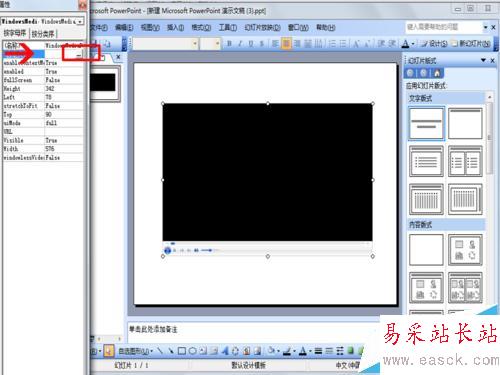Click the task pane back navigation icon

[x=410, y=73]
